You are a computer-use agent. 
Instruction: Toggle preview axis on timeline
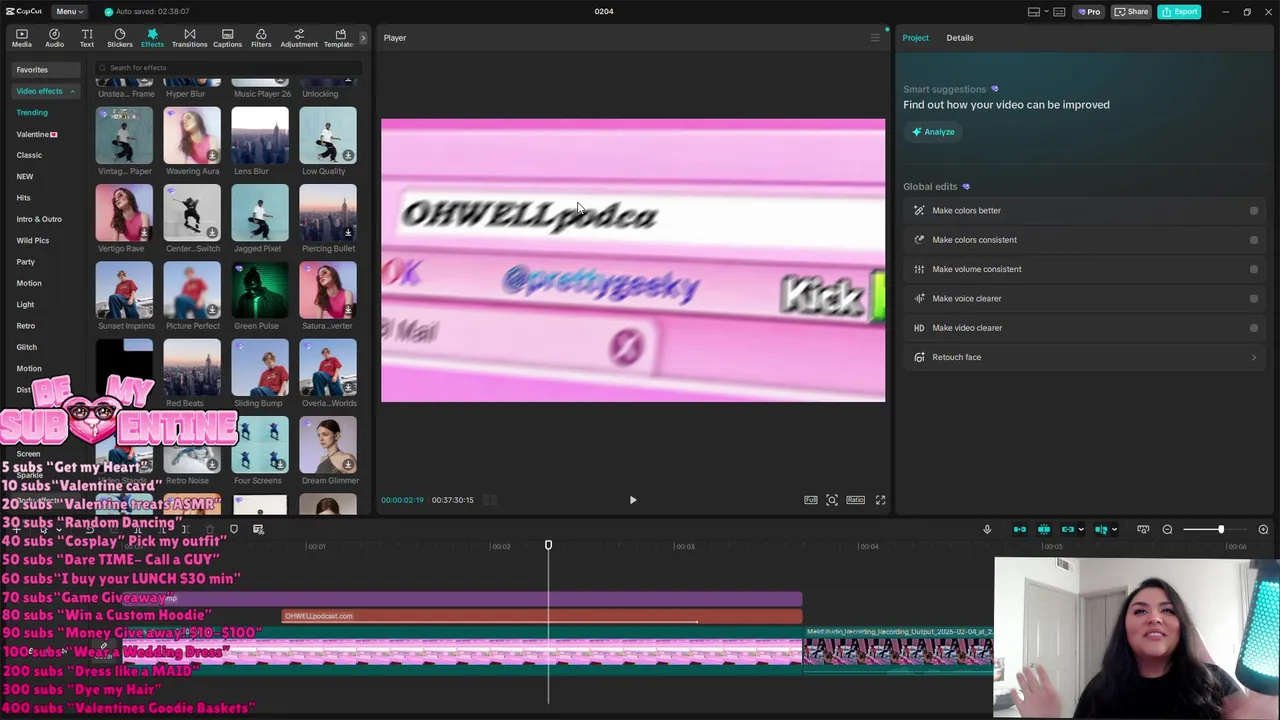point(1101,530)
